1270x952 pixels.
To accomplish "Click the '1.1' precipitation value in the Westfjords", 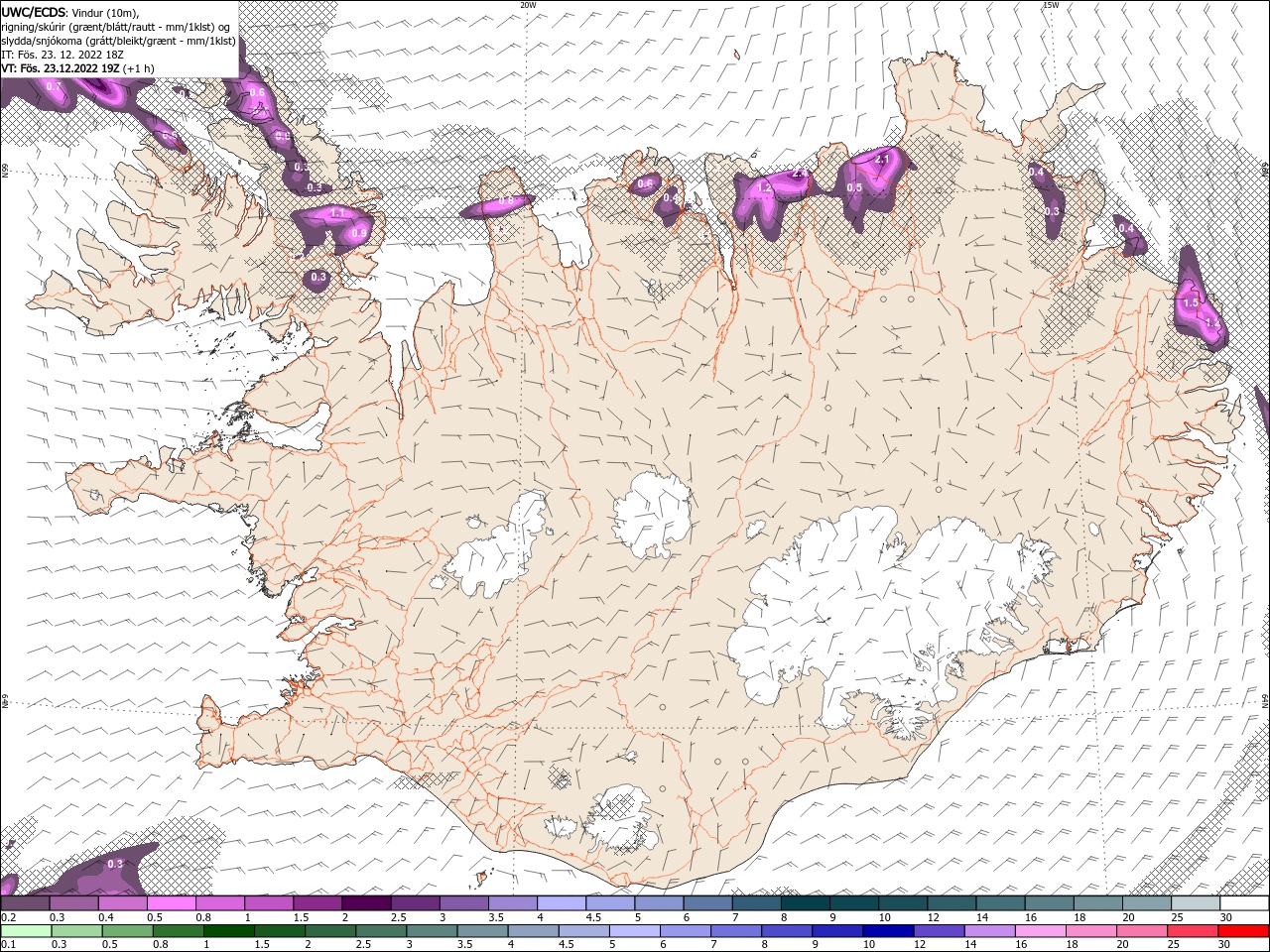I will click(x=336, y=213).
